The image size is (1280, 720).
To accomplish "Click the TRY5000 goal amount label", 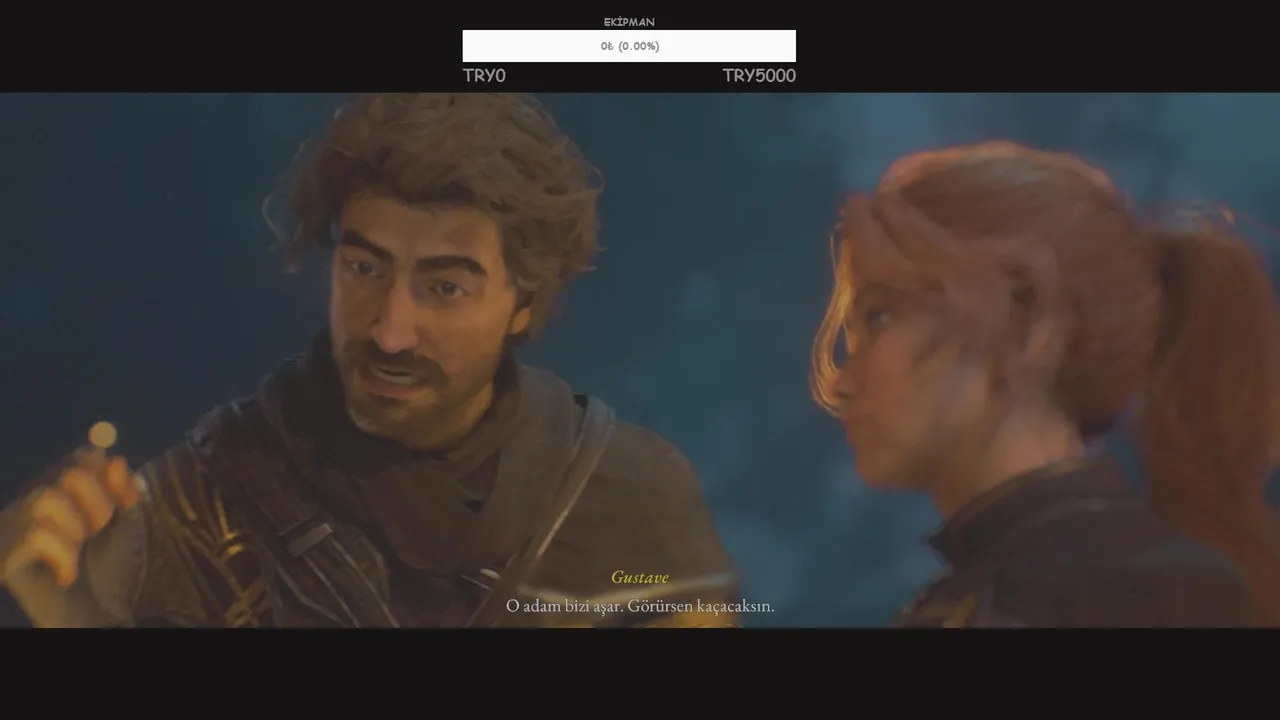I will pyautogui.click(x=759, y=76).
